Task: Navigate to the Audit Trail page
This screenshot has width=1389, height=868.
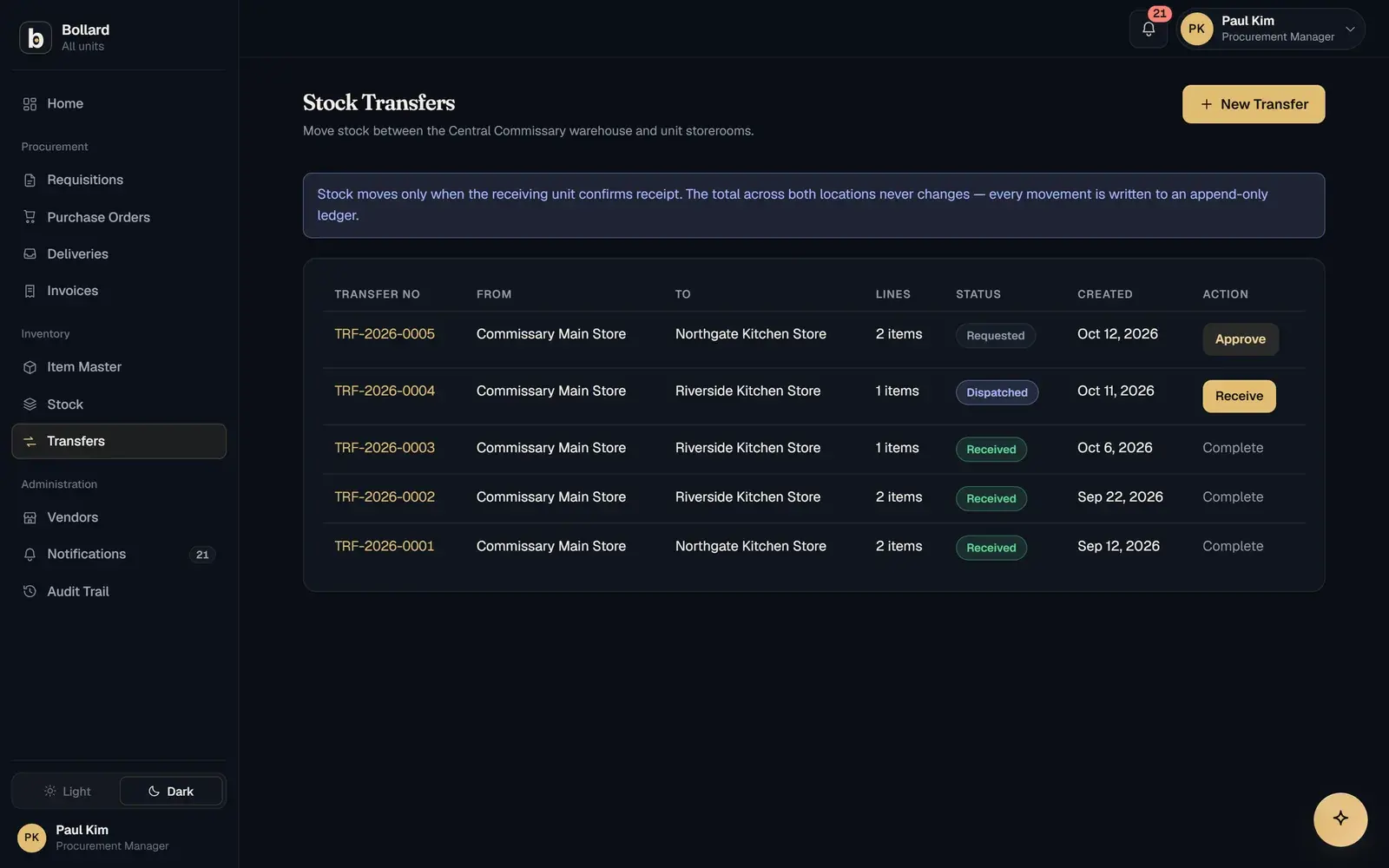Action: pyautogui.click(x=119, y=591)
